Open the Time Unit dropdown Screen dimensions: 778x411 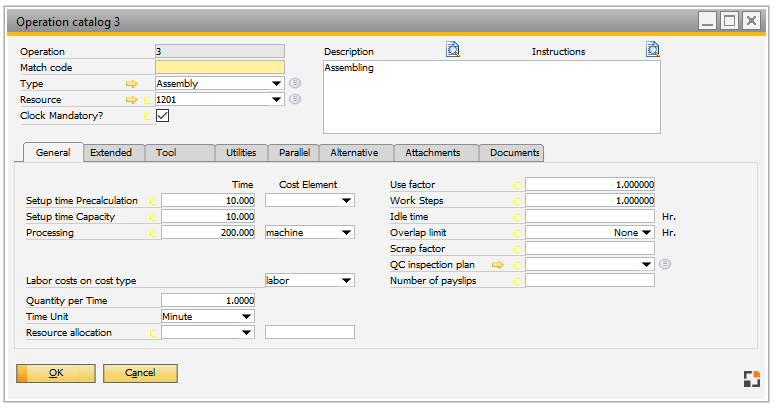(247, 316)
